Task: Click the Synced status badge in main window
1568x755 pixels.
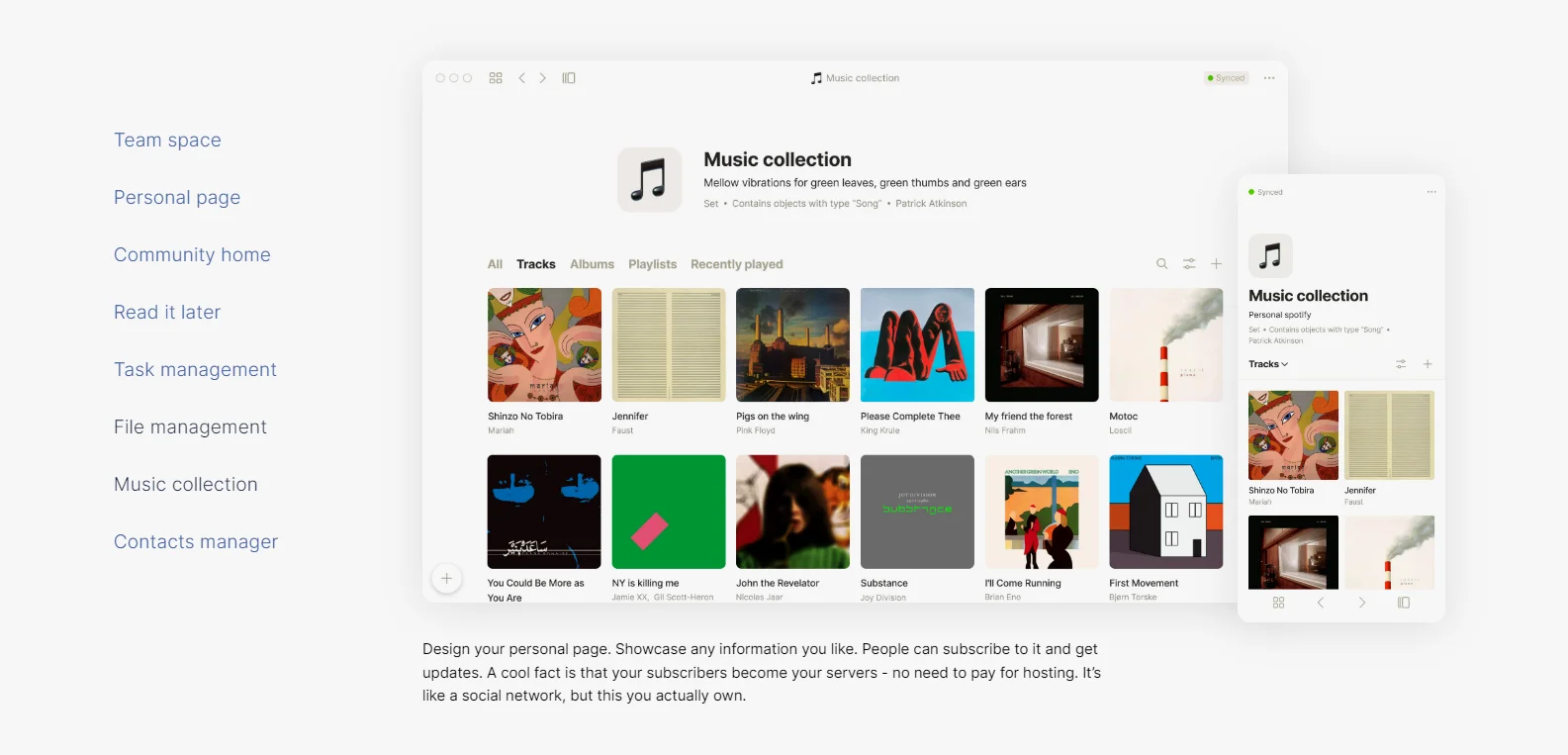Action: tap(1227, 78)
